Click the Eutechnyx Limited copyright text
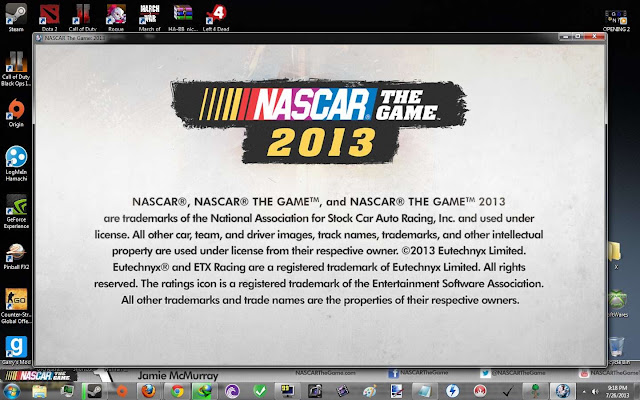Viewport: 640px width, 400px height. [463, 250]
